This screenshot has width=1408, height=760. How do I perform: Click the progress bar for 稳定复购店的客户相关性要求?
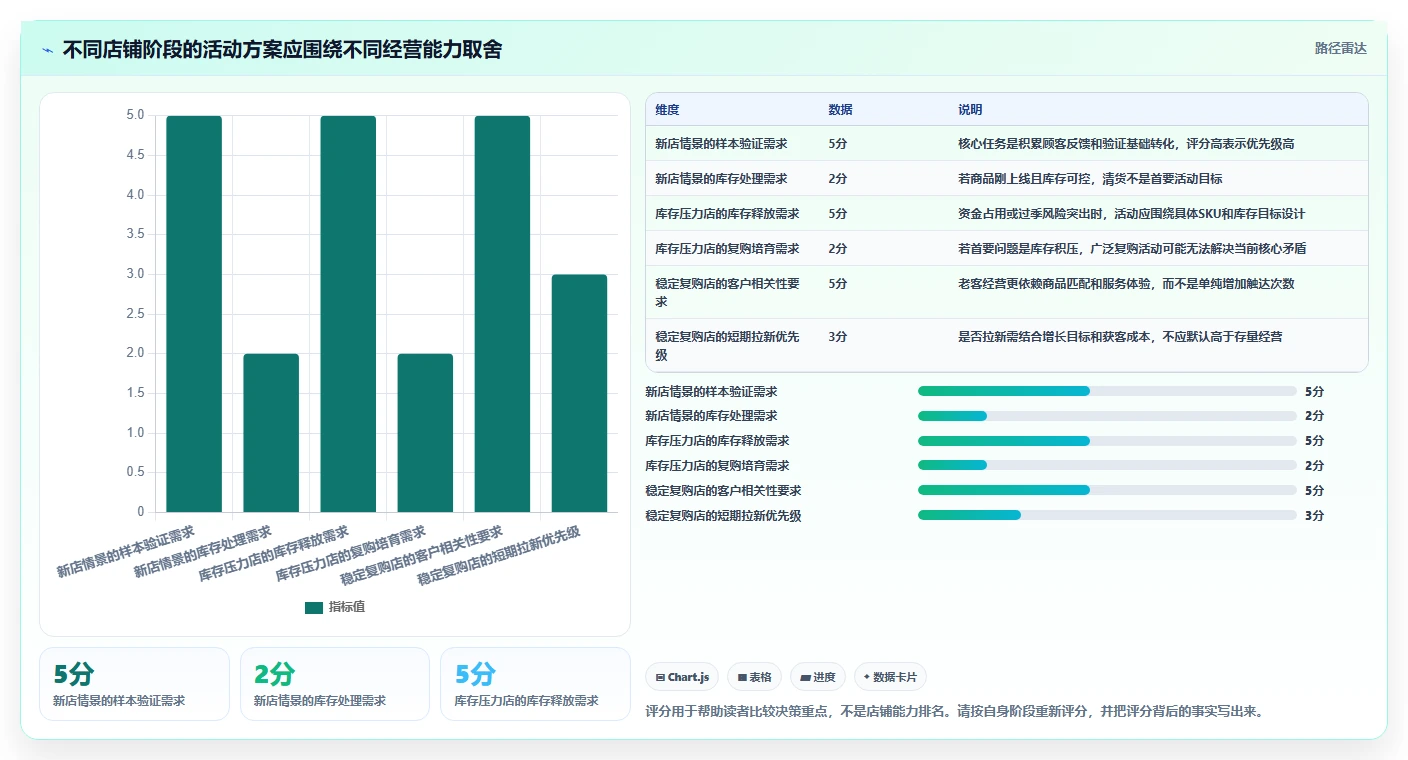pos(1107,490)
